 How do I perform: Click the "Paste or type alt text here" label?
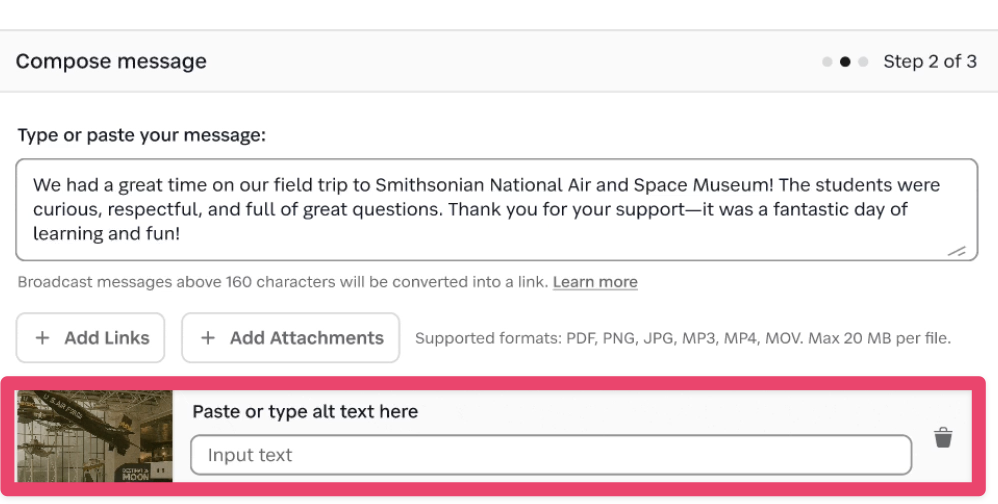click(x=305, y=411)
